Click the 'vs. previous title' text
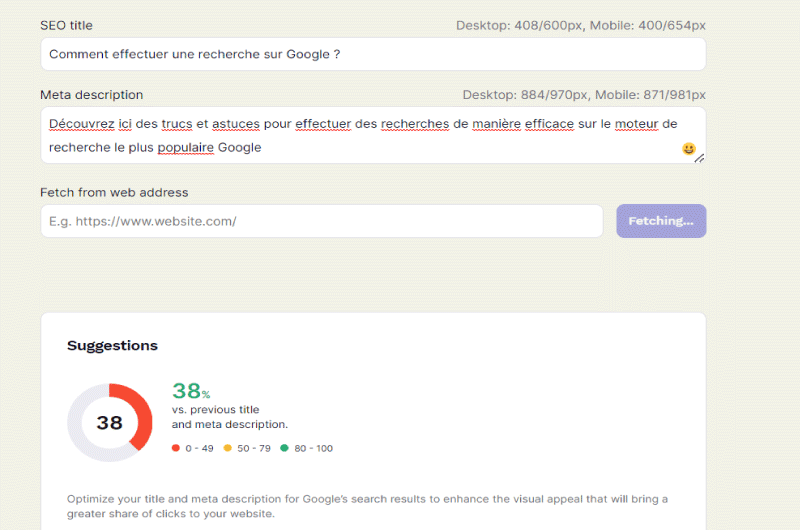Screen dimensions: 800x530 (215, 410)
